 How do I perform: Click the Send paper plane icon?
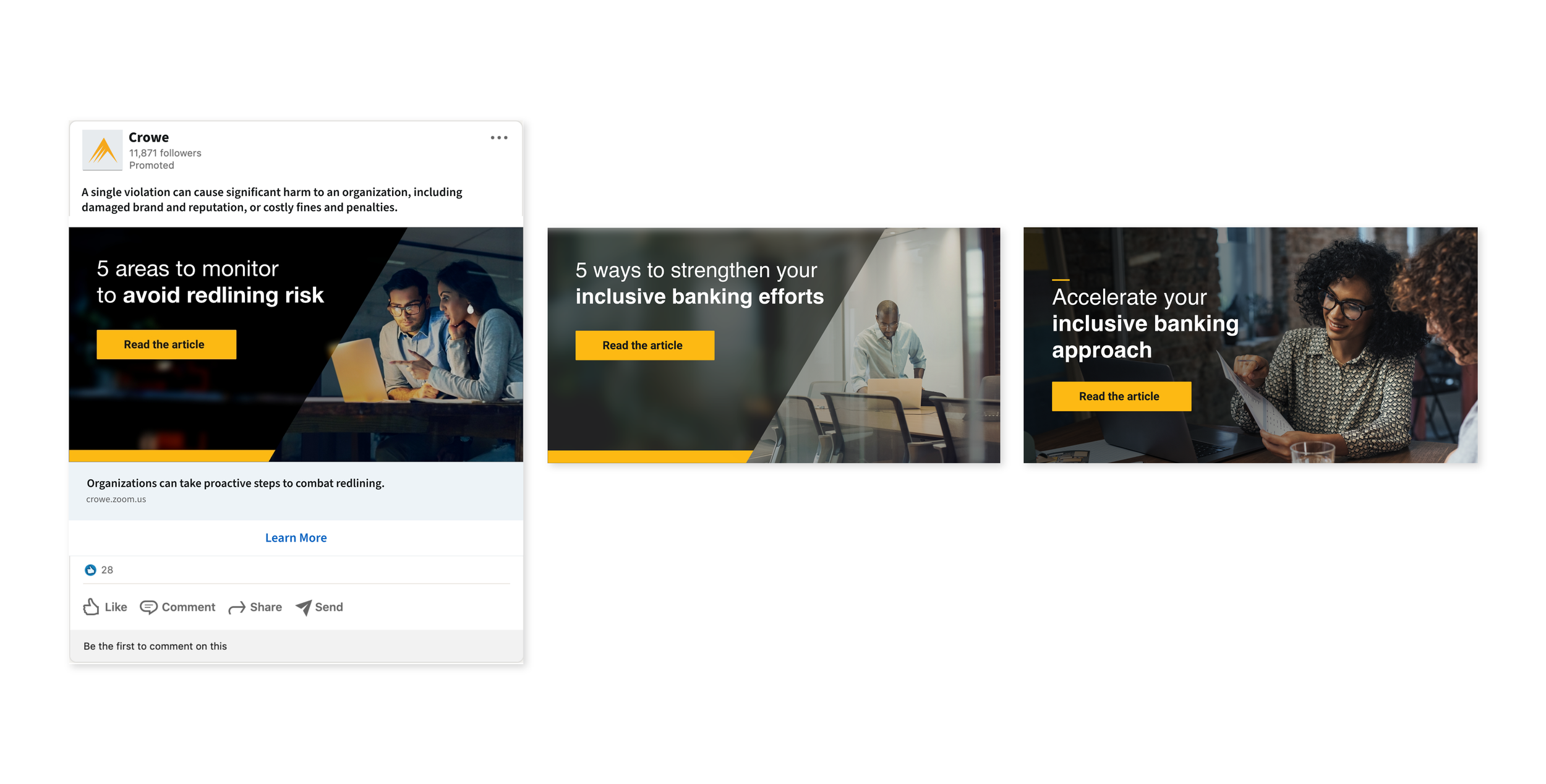coord(304,607)
